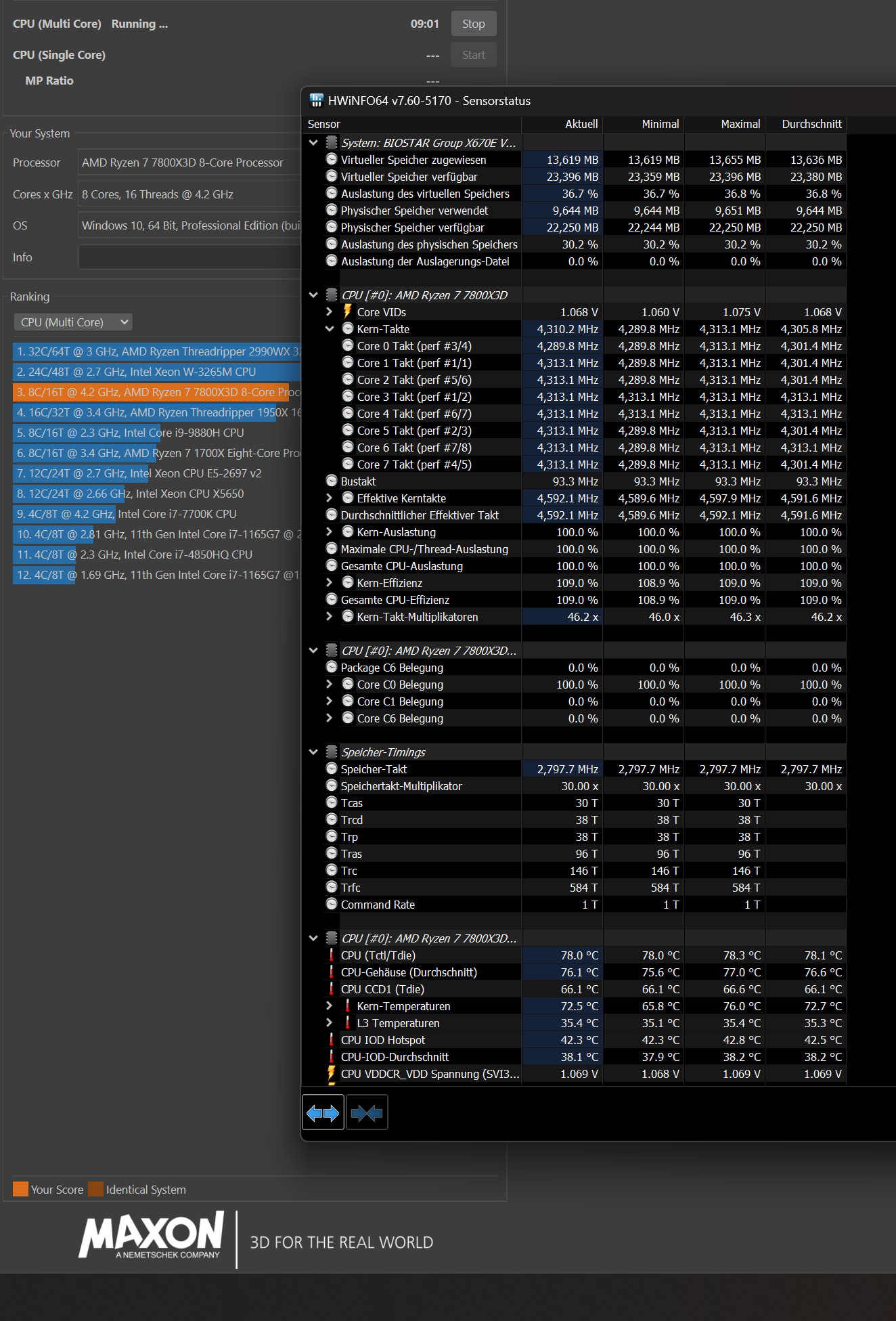Click the circle icon beside Command Rate
Image resolution: width=896 pixels, height=1321 pixels.
point(332,904)
